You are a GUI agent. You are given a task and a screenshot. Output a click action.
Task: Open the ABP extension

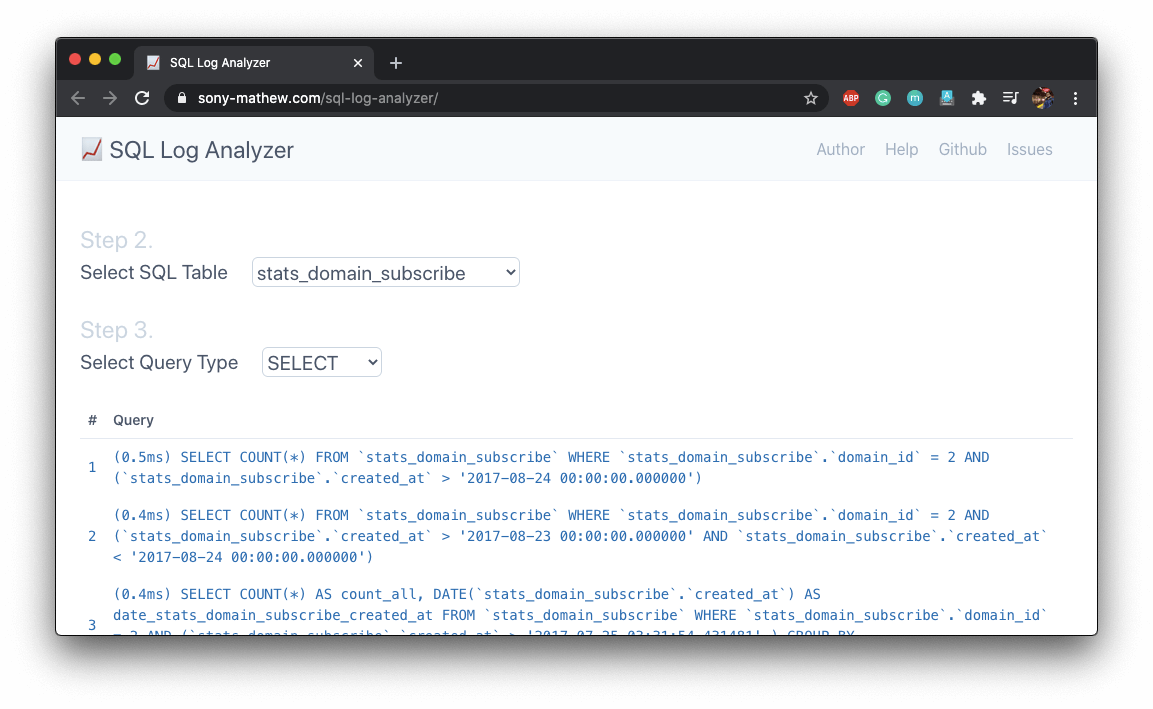coord(851,98)
